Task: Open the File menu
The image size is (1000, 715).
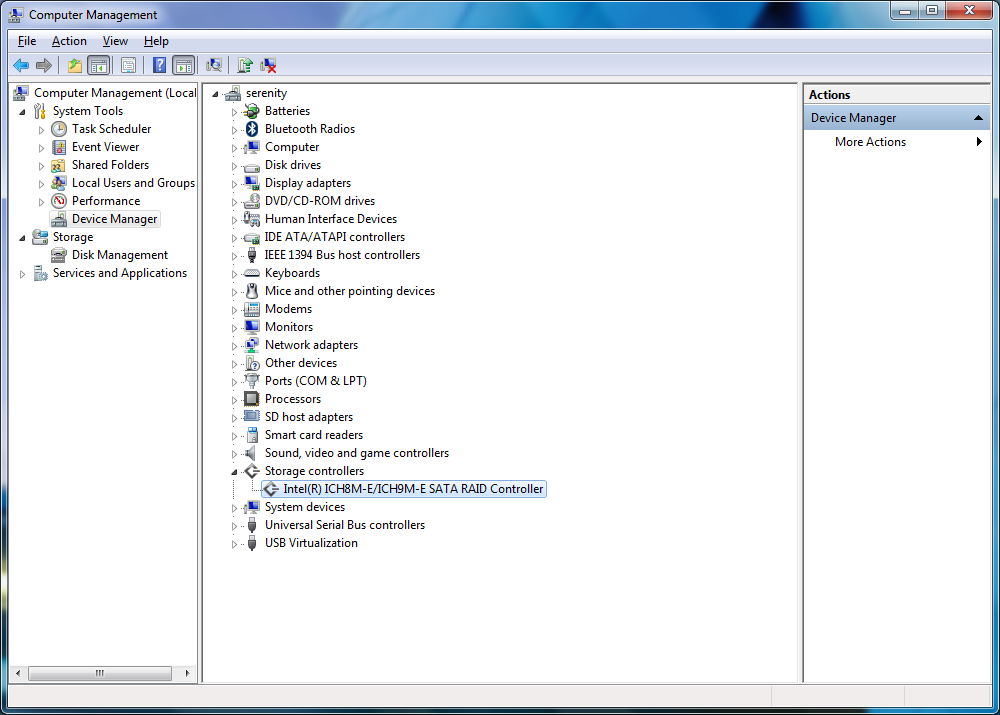Action: coord(27,41)
